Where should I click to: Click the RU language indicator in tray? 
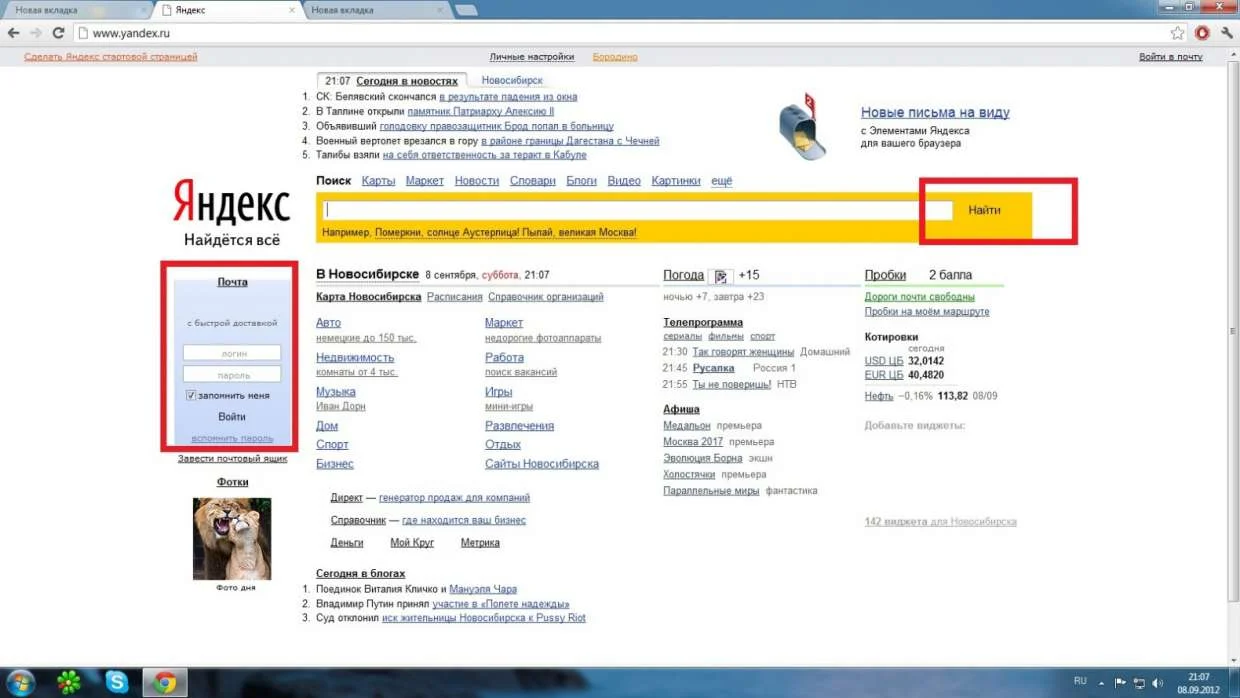tap(1080, 681)
